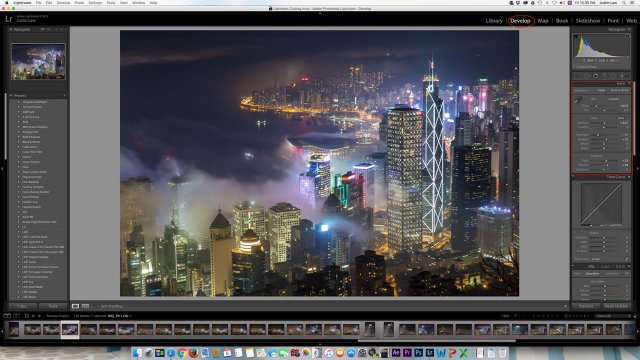The width and height of the screenshot is (640, 360).
Task: Toggle shadow clipping indicator in histogram
Action: pos(576,36)
